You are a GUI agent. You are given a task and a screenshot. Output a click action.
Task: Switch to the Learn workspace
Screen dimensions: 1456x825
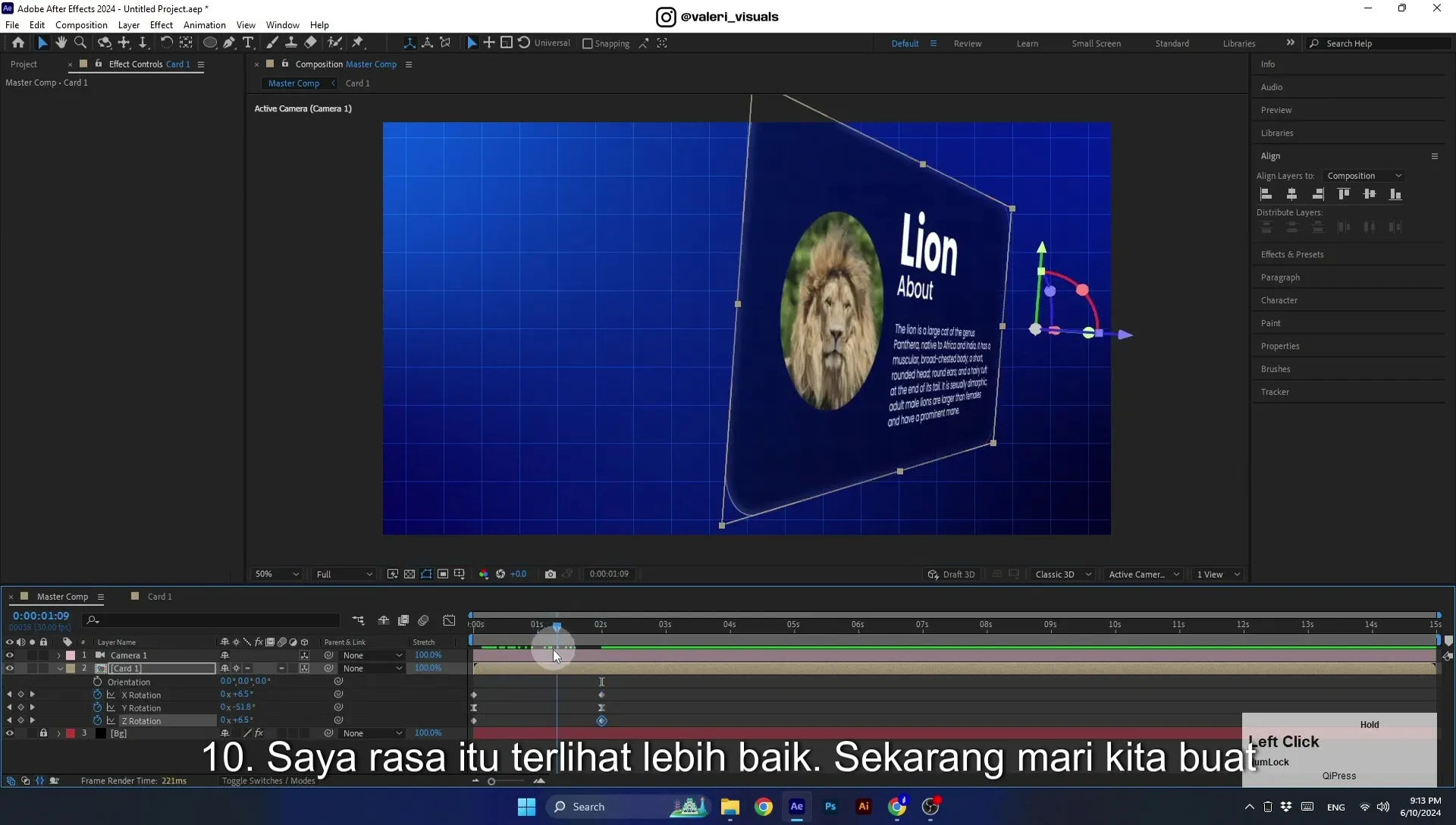click(x=1028, y=44)
